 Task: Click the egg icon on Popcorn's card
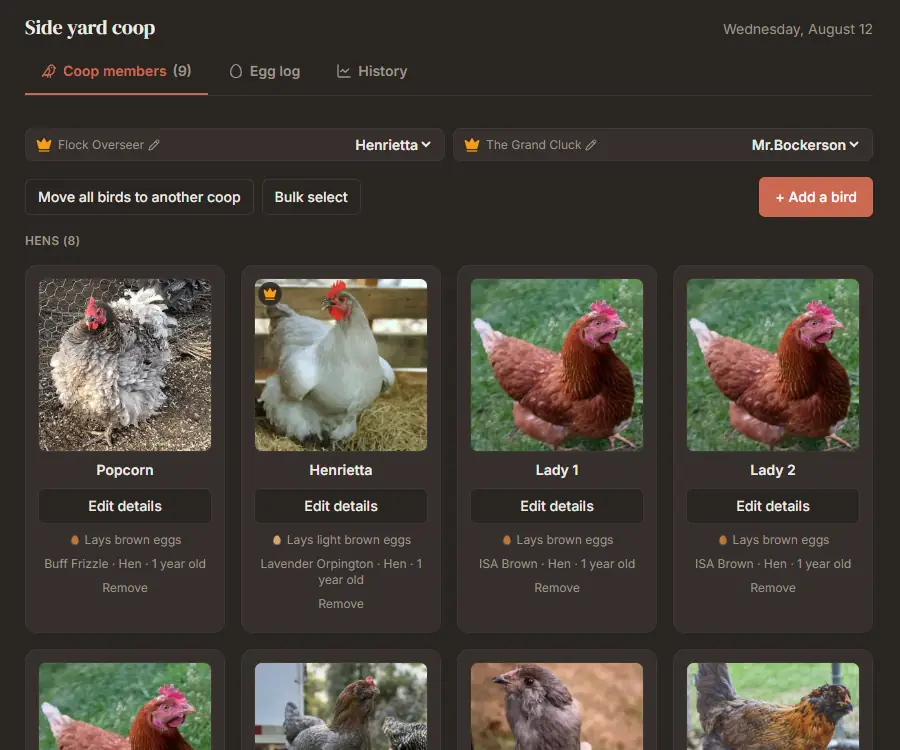tap(75, 540)
